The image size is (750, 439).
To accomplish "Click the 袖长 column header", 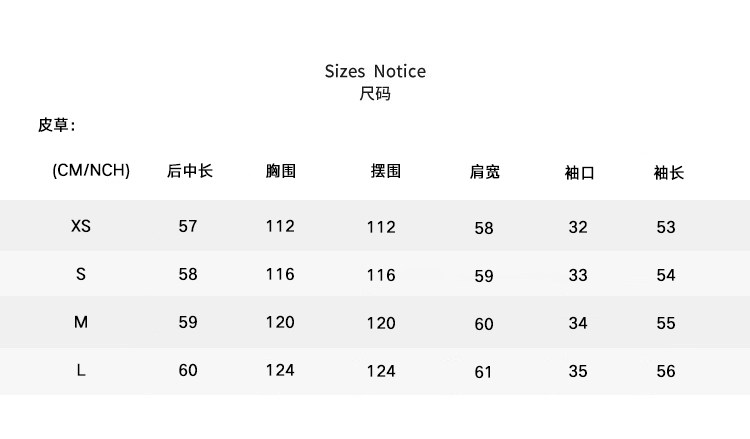I will pos(668,172).
